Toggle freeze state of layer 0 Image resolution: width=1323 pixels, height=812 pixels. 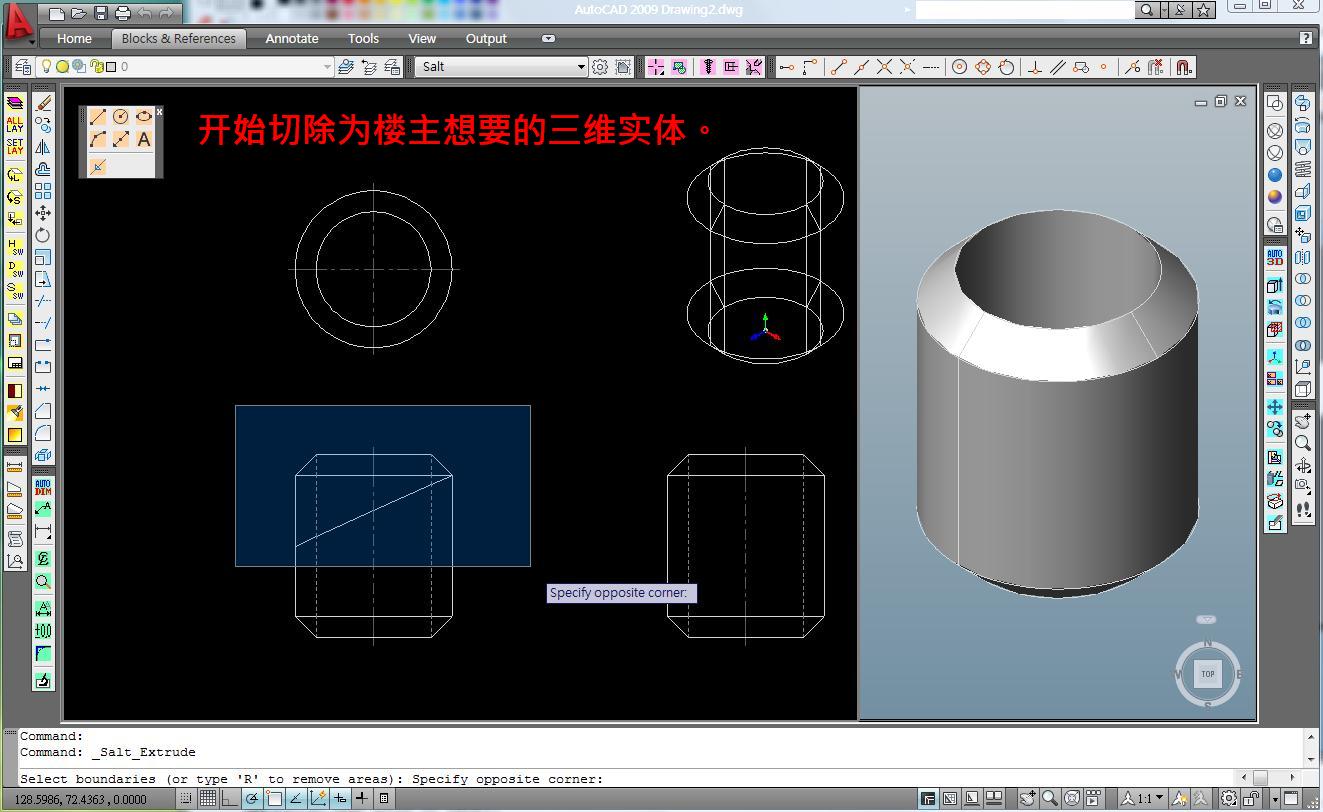click(62, 67)
